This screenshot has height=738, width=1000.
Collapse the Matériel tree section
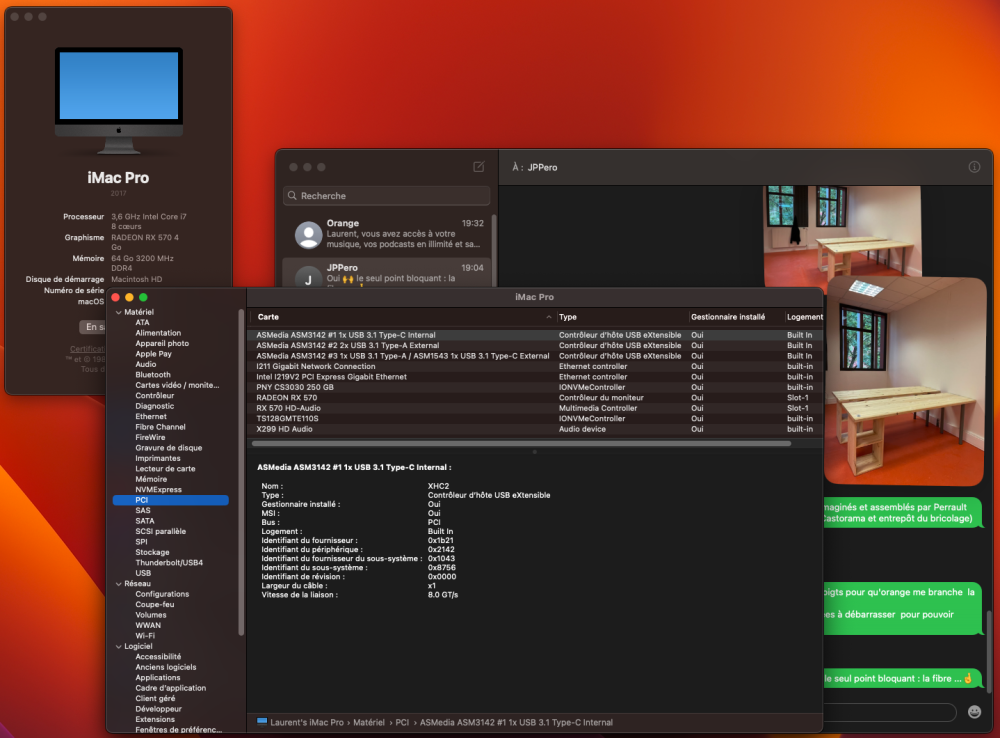[119, 313]
